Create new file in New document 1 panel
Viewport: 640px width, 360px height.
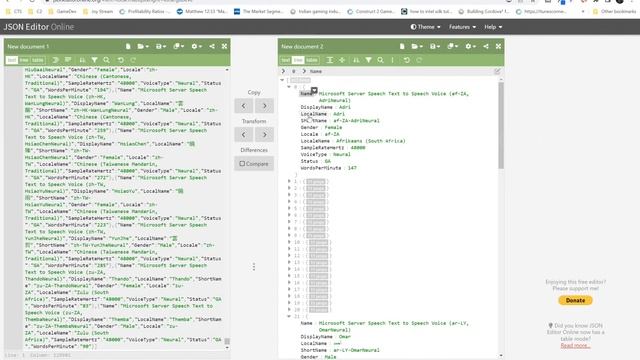click(x=128, y=47)
